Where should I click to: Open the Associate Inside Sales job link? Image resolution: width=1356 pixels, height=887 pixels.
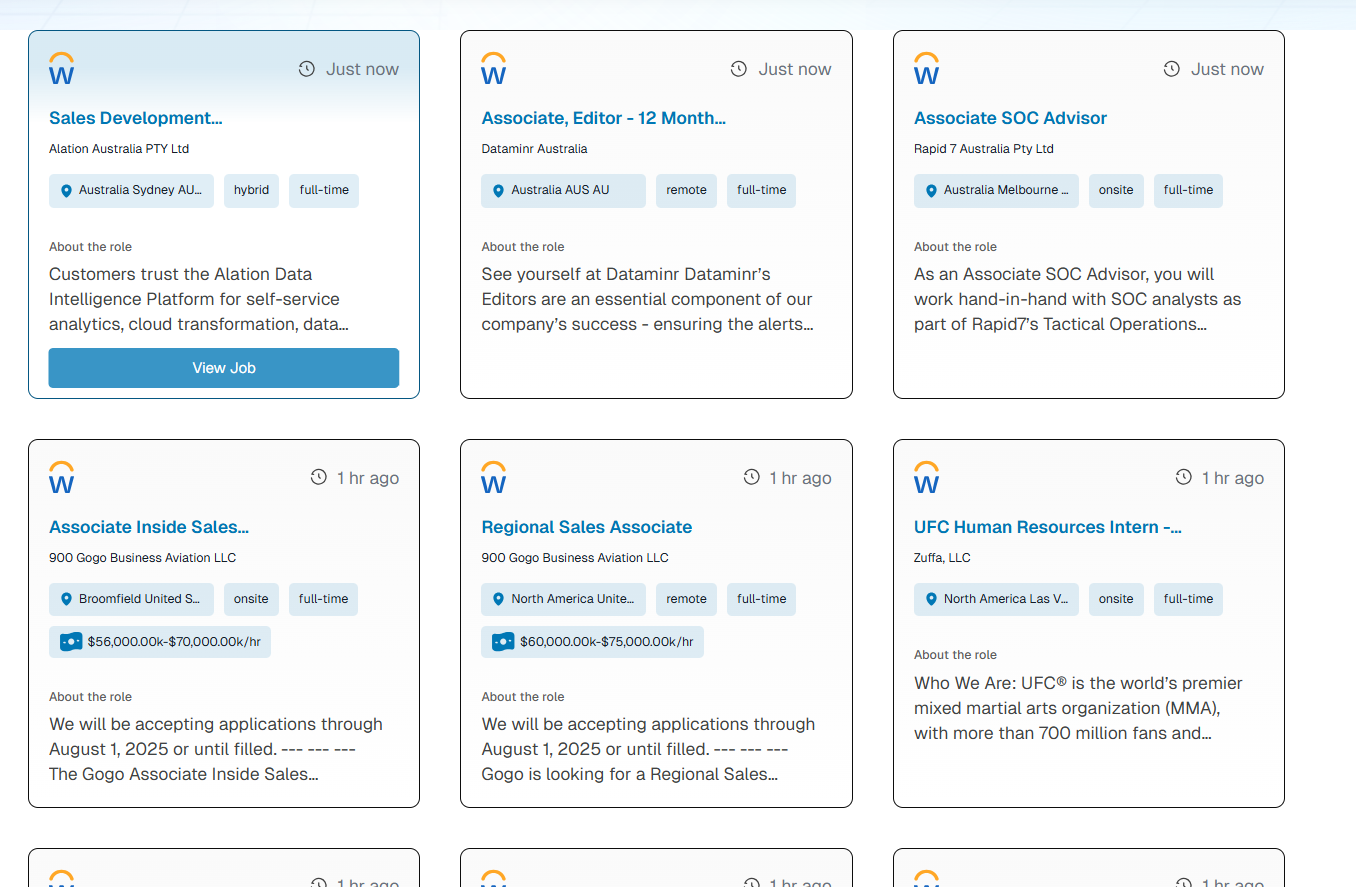point(149,527)
